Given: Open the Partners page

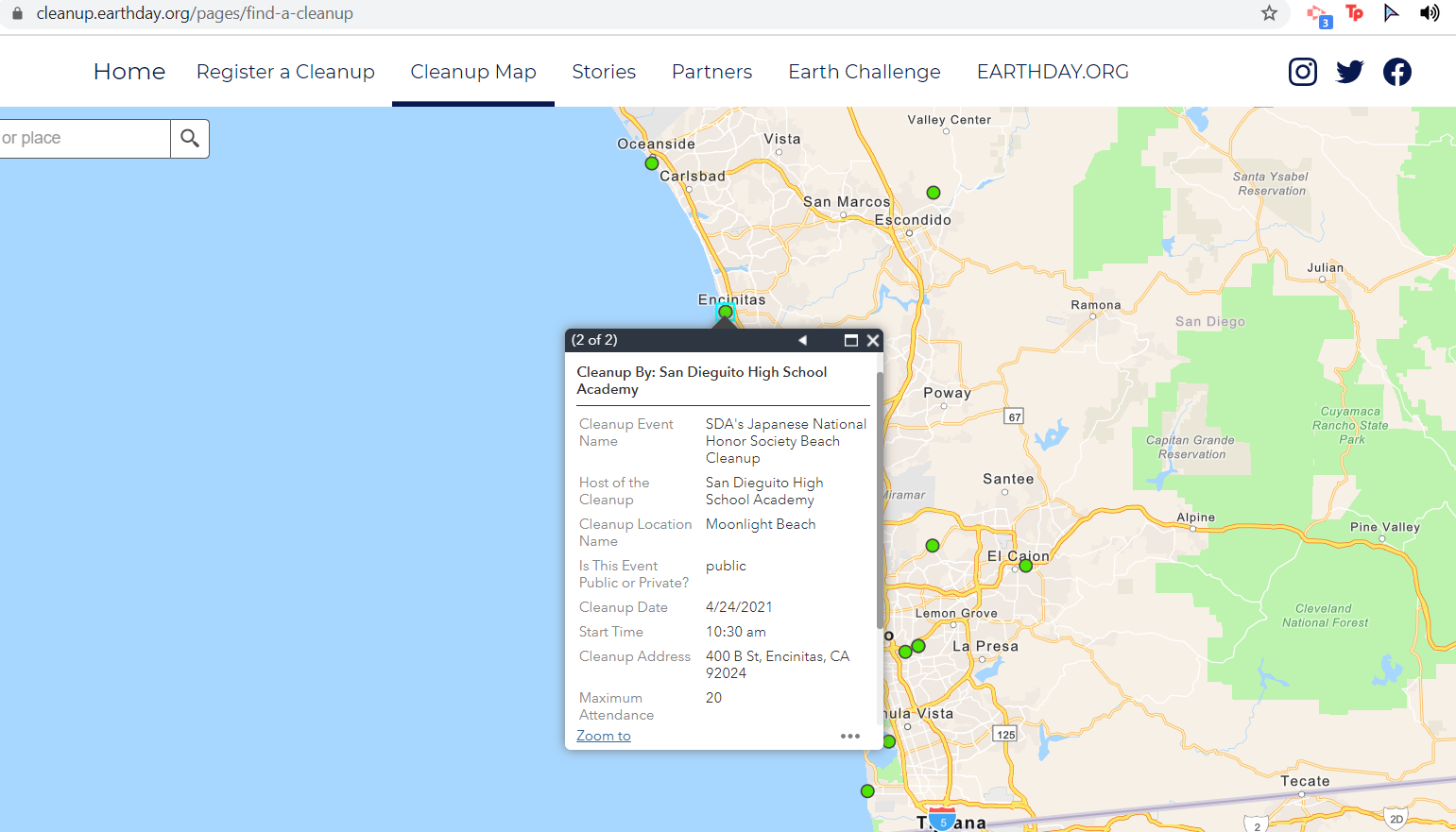Looking at the screenshot, I should [712, 72].
